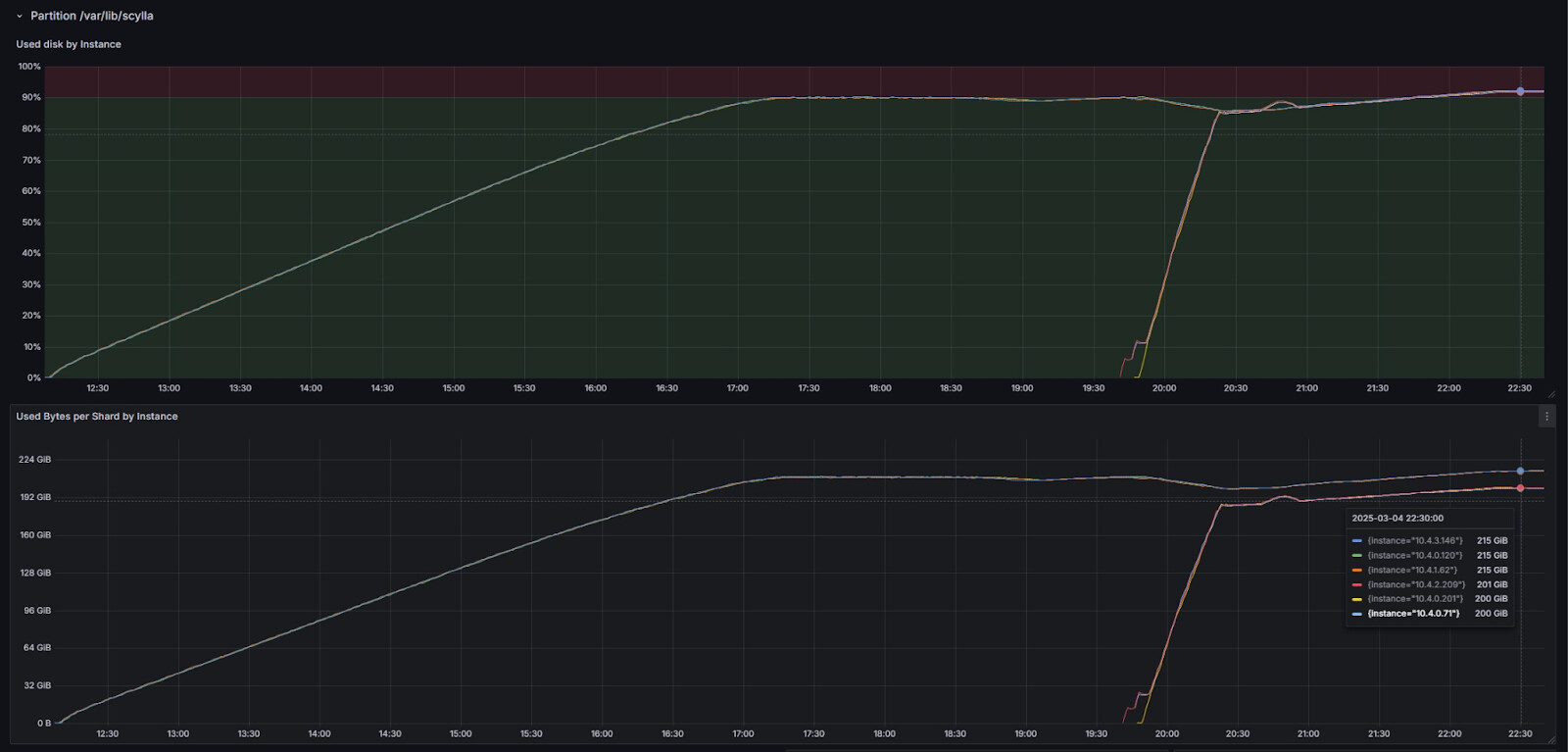This screenshot has height=752, width=1568.
Task: Click the 50% label on the Used disk axis
Action: click(31, 223)
